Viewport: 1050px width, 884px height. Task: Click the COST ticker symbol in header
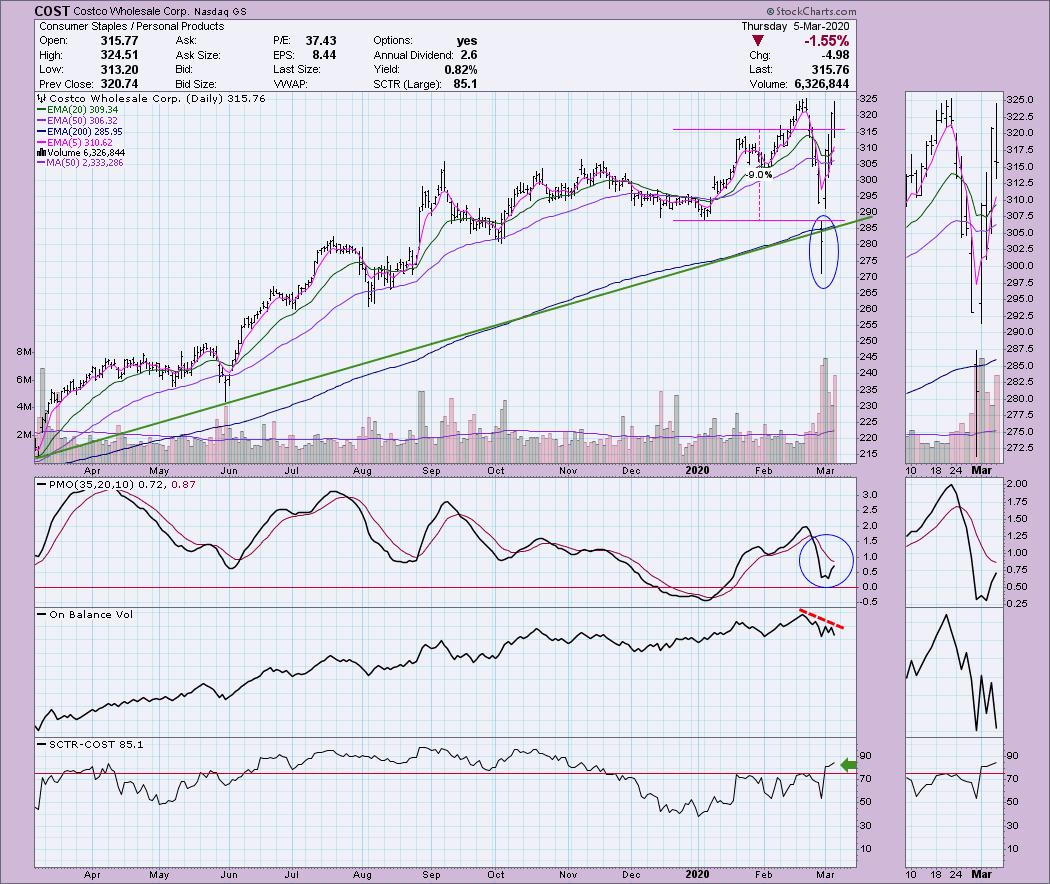point(52,11)
